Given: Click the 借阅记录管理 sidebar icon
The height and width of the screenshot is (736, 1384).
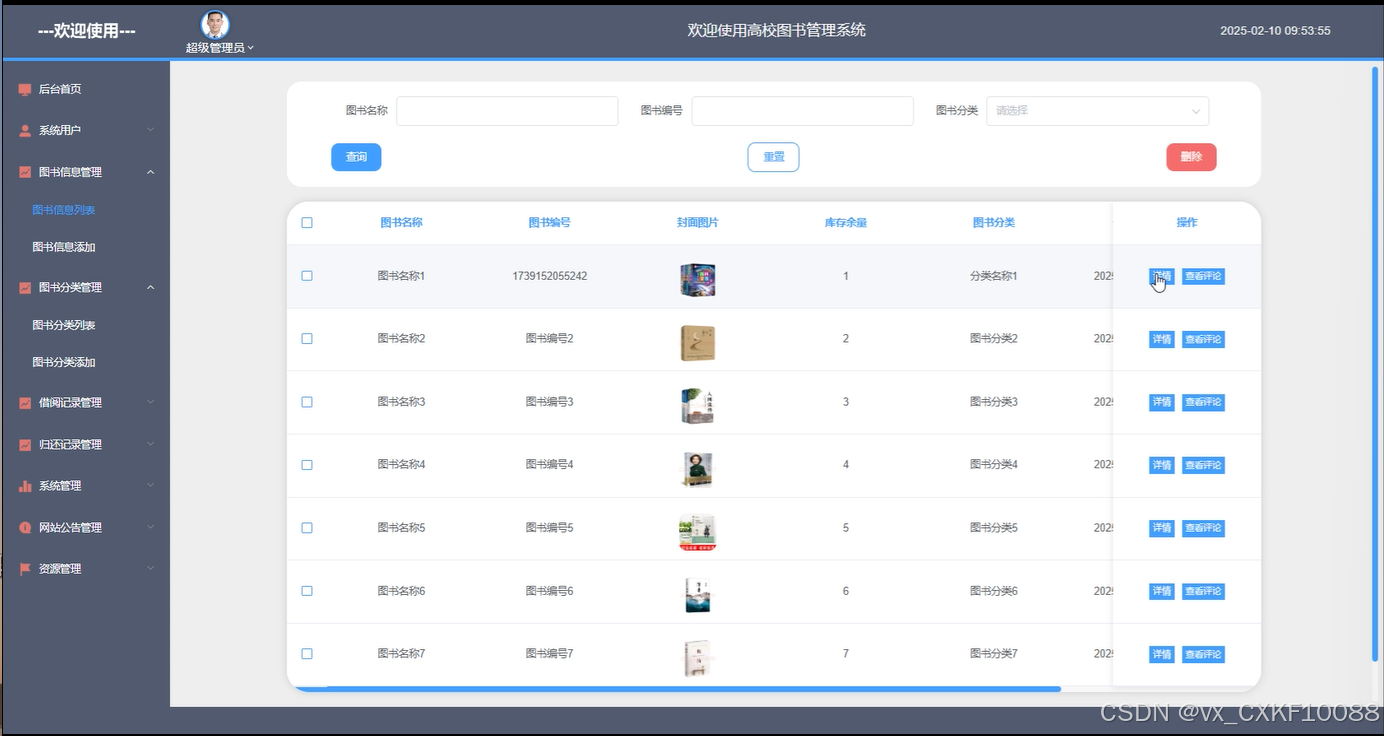Looking at the screenshot, I should [x=25, y=403].
